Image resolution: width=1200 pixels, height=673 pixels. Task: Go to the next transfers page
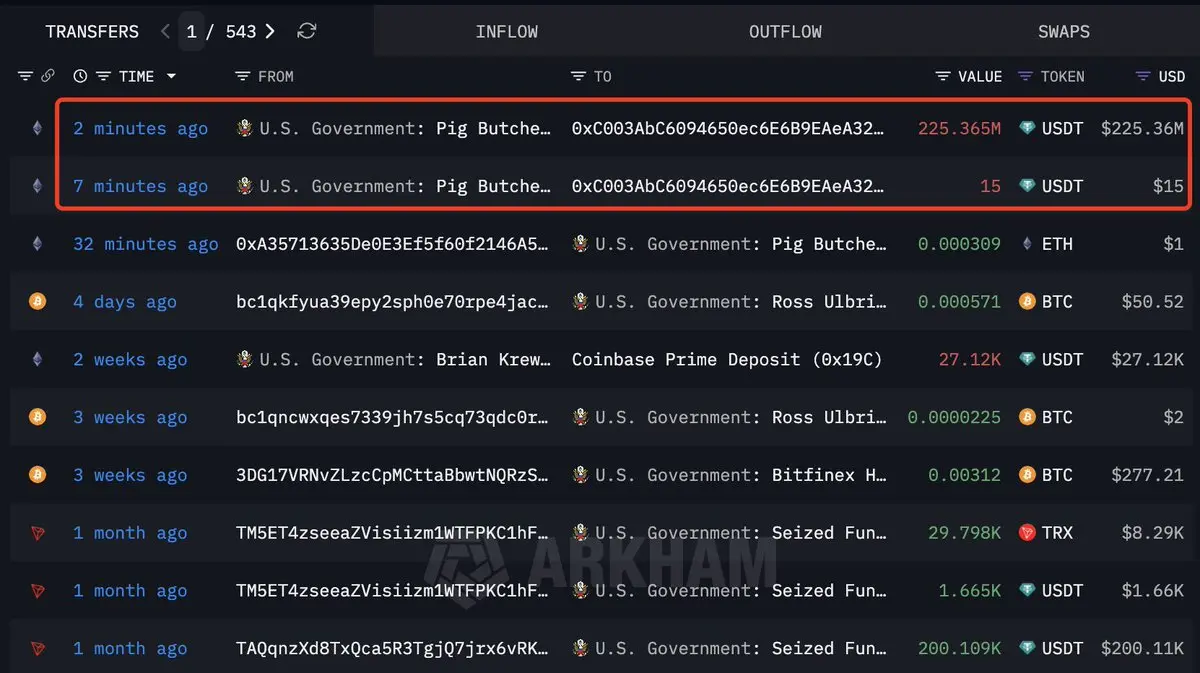[270, 31]
